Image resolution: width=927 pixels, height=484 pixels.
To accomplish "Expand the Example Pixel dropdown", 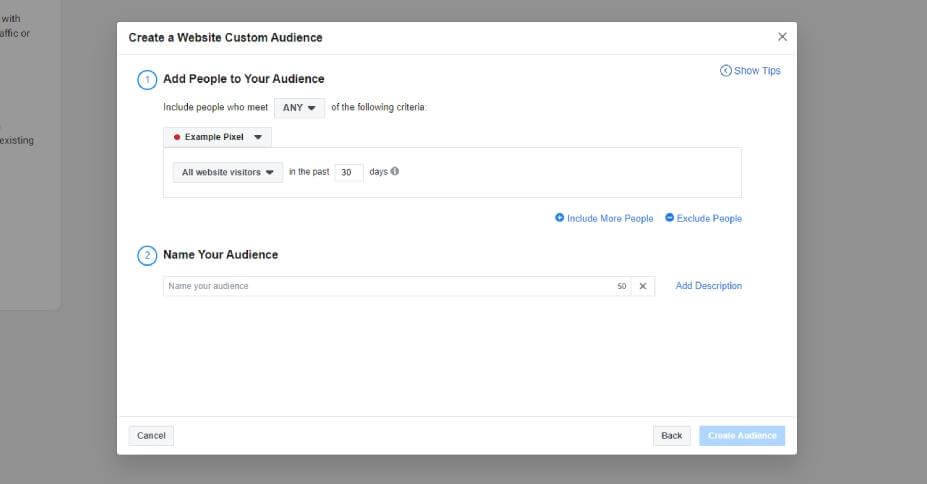I will (217, 137).
